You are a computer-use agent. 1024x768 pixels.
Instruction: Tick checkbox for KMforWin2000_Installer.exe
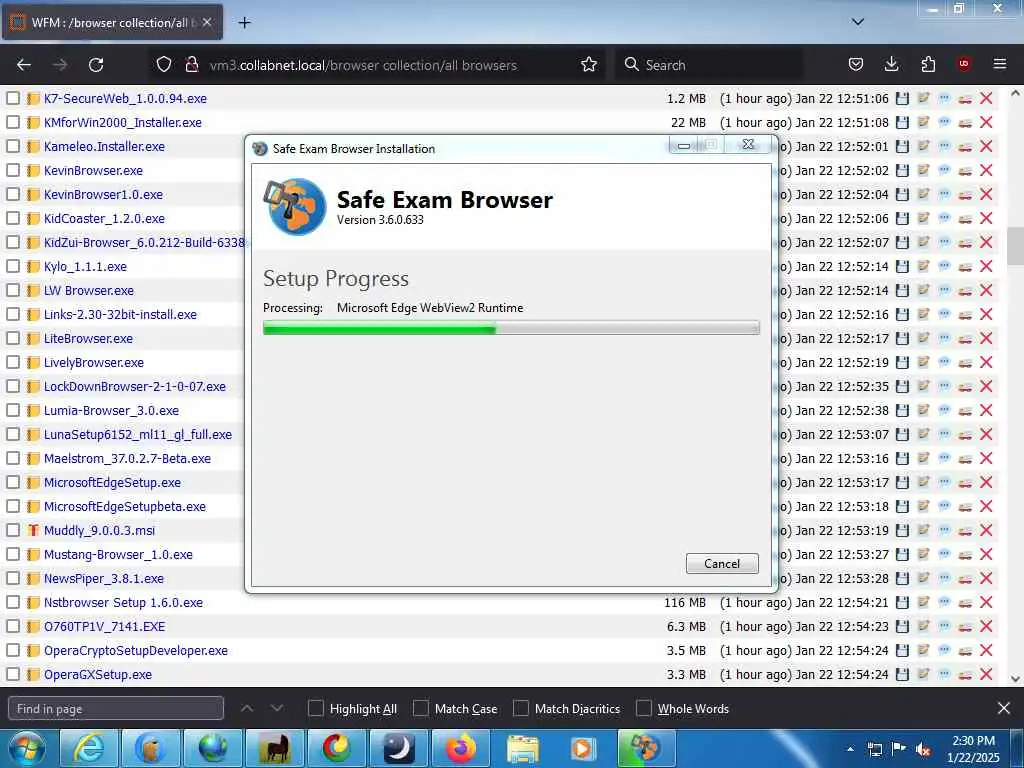[x=13, y=122]
